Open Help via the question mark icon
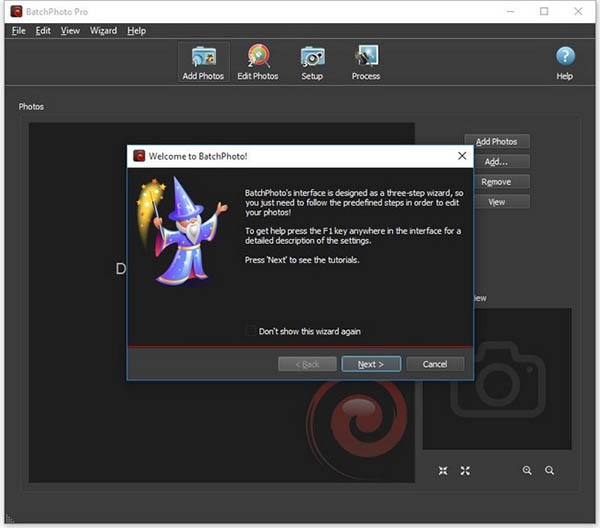 coord(565,62)
